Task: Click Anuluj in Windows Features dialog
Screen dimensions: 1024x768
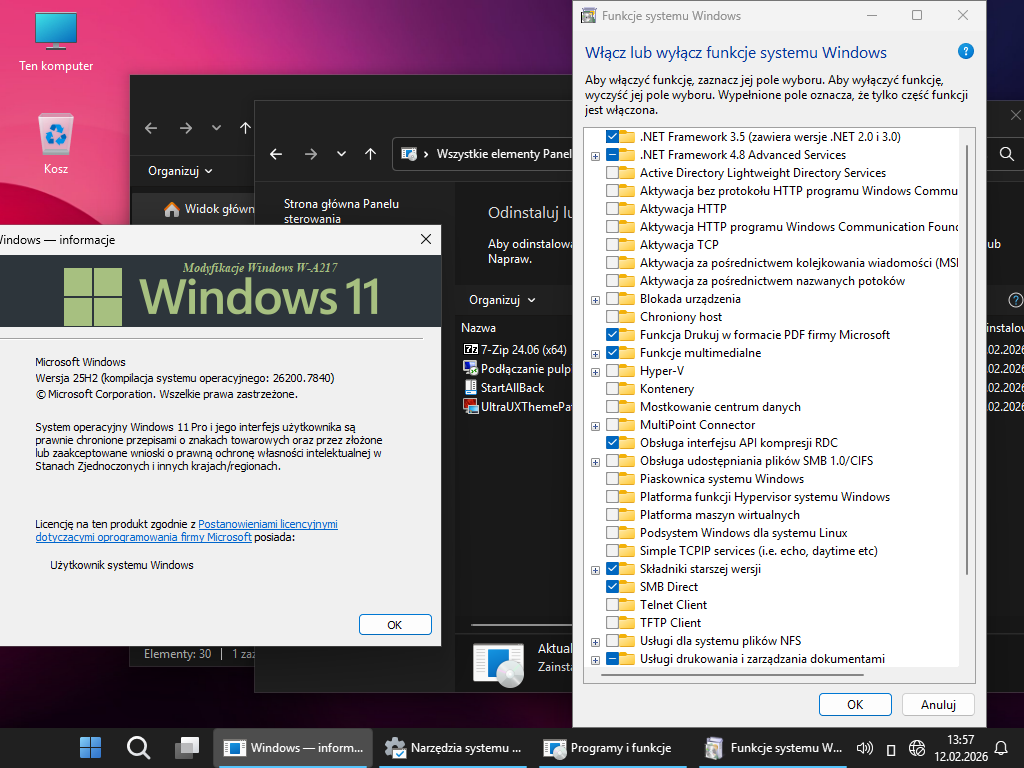Action: 938,704
